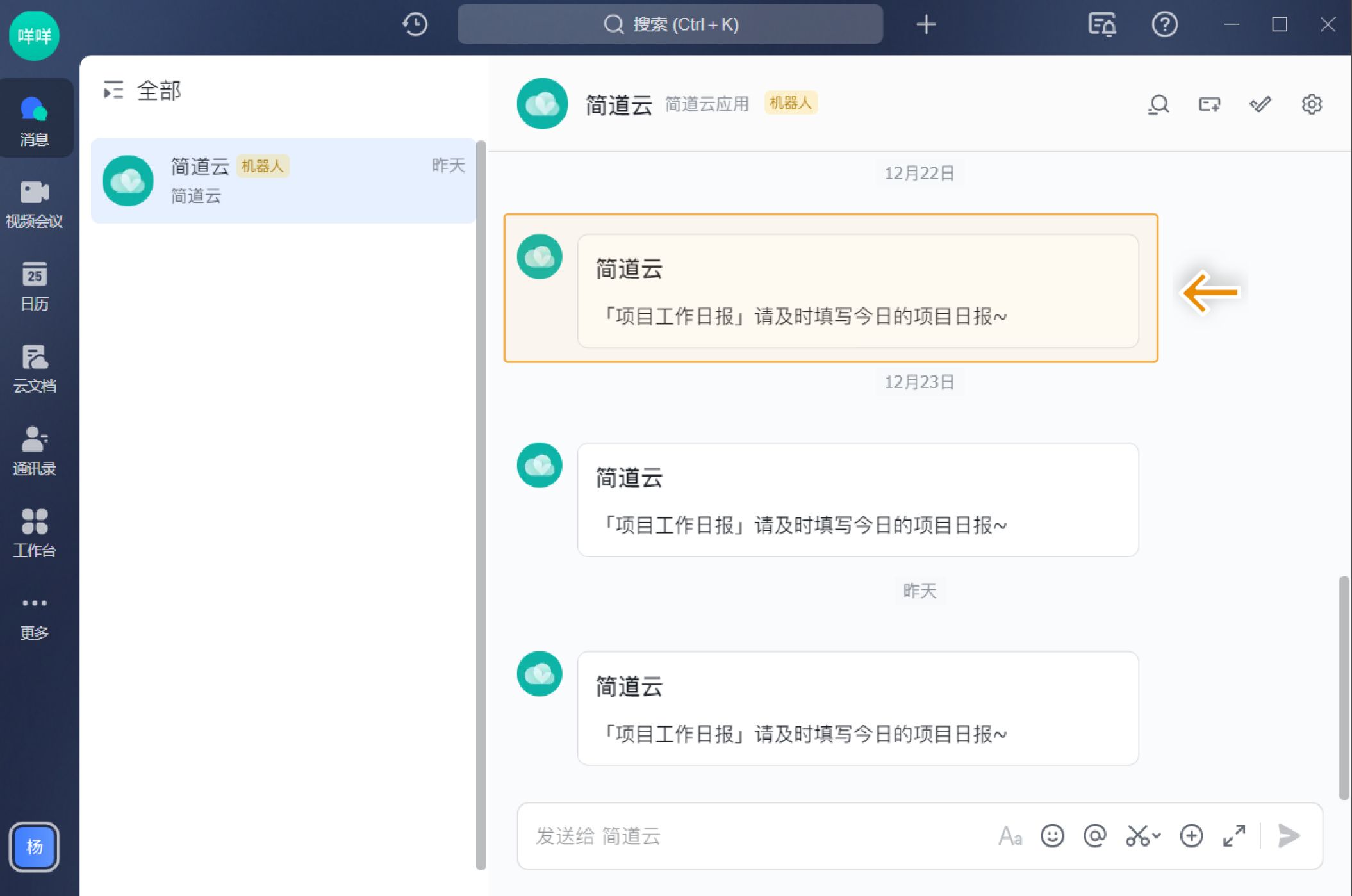Open the 通讯录 contacts section
Viewport: 1352px width, 896px height.
[x=35, y=450]
